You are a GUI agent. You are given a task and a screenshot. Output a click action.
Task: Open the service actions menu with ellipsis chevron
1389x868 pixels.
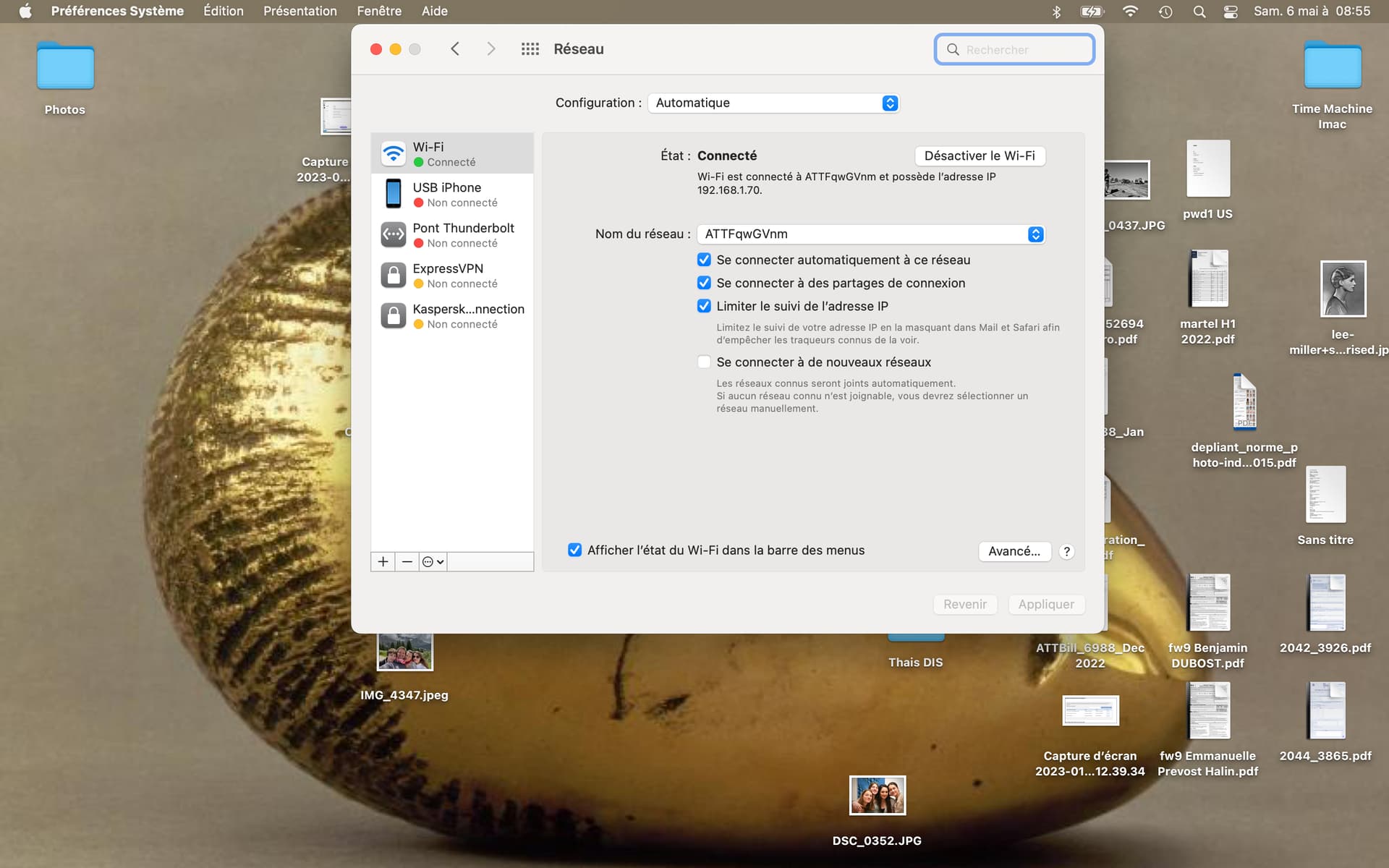pyautogui.click(x=433, y=561)
